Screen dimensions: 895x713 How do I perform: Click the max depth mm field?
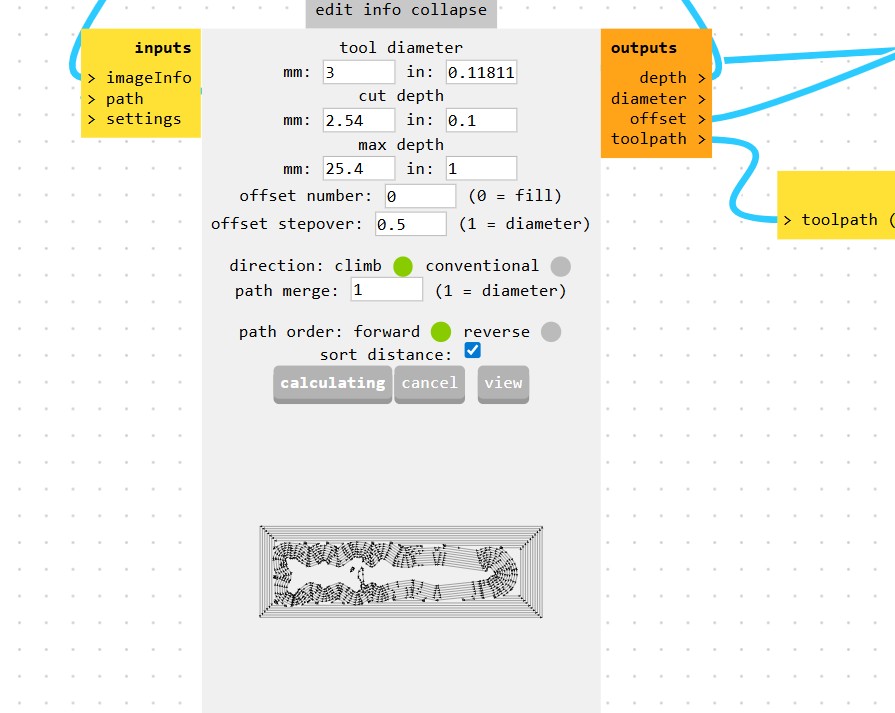358,168
